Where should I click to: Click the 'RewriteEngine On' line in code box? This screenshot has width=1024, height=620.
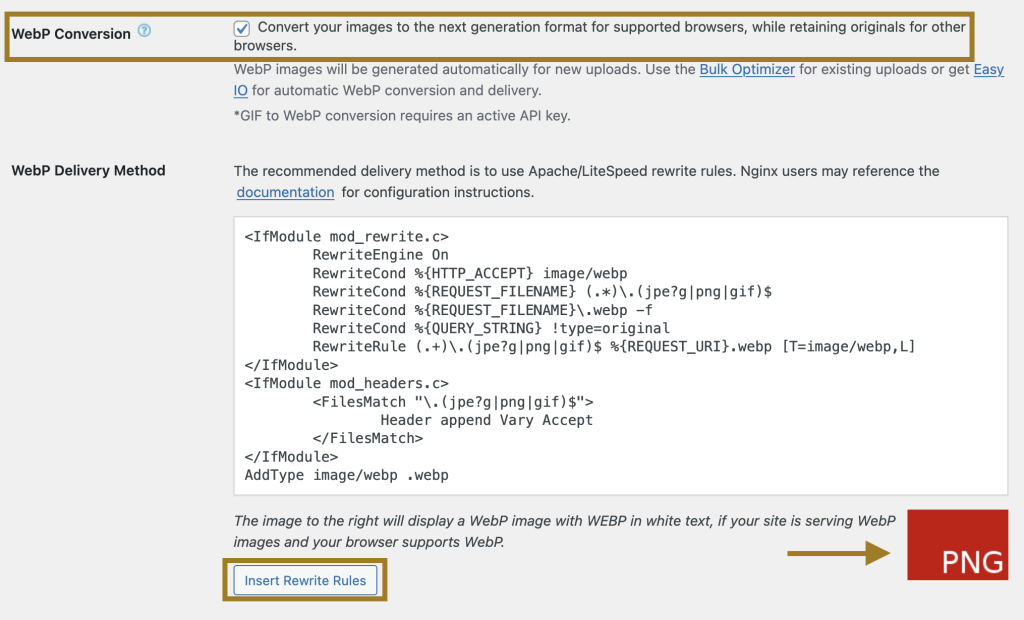[380, 255]
